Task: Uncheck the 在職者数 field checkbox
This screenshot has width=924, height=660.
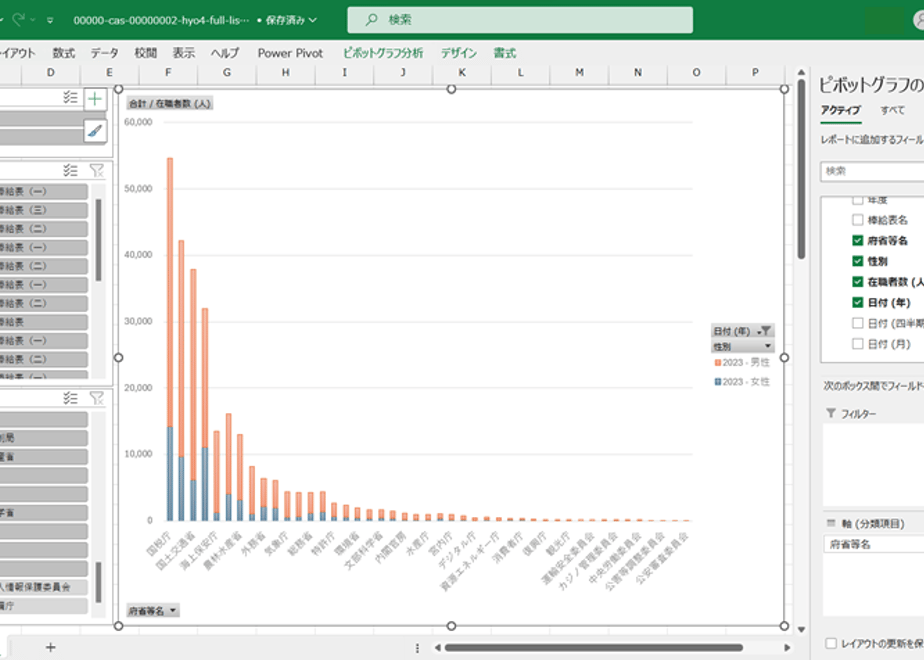Action: click(857, 282)
